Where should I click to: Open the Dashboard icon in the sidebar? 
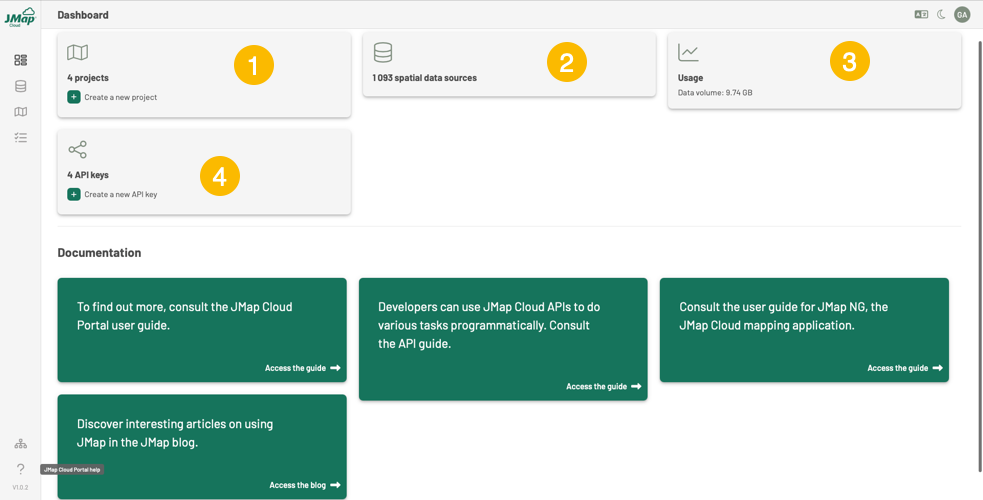click(x=20, y=60)
